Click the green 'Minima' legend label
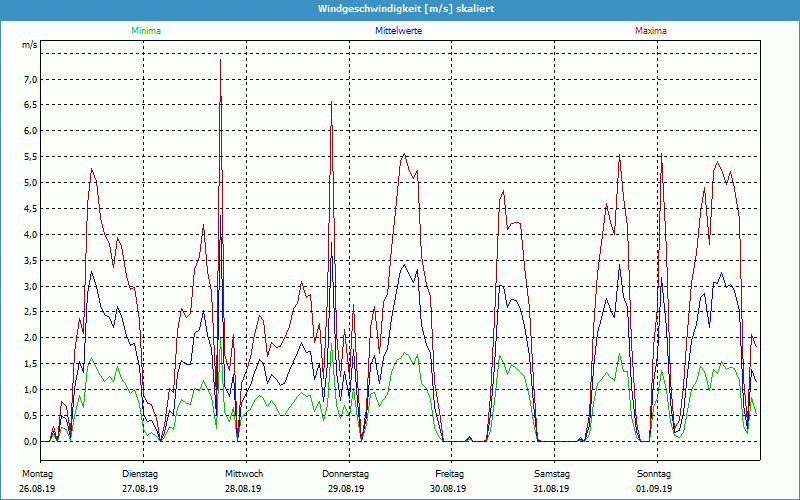Image resolution: width=800 pixels, height=500 pixels. tap(146, 31)
